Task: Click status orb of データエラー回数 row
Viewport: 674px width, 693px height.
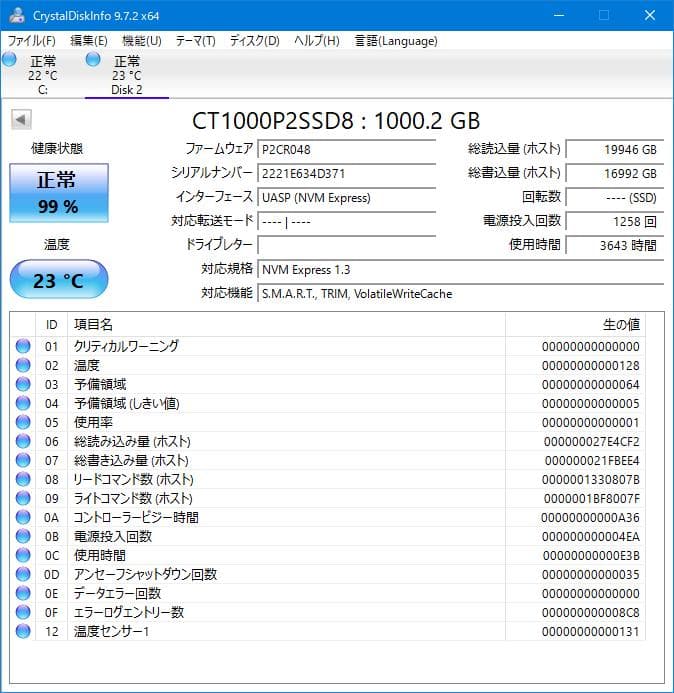Action: tap(23, 593)
